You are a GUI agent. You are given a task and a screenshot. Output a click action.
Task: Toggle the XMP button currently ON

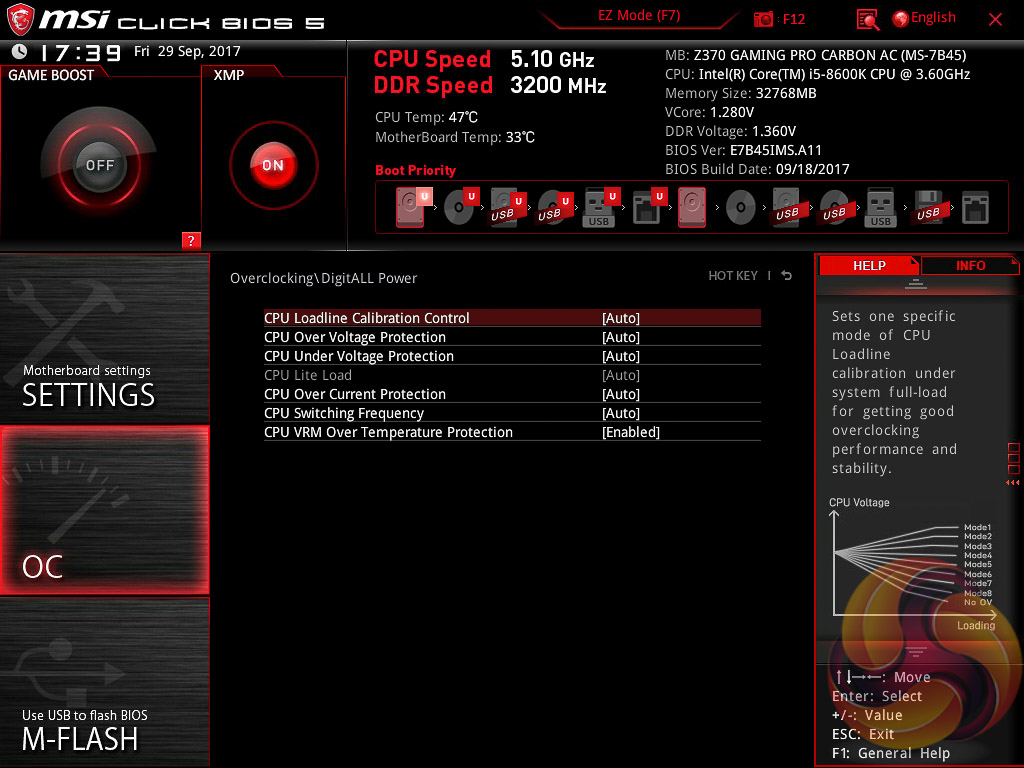coord(273,165)
